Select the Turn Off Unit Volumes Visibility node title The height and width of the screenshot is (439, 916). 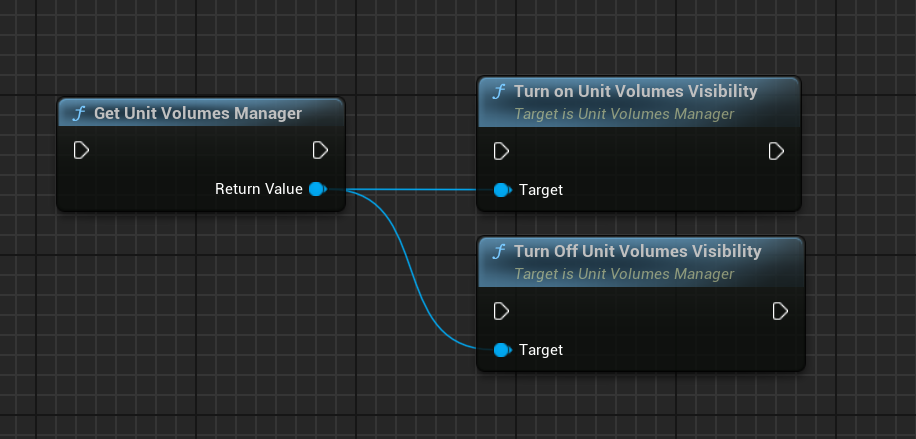tap(637, 252)
